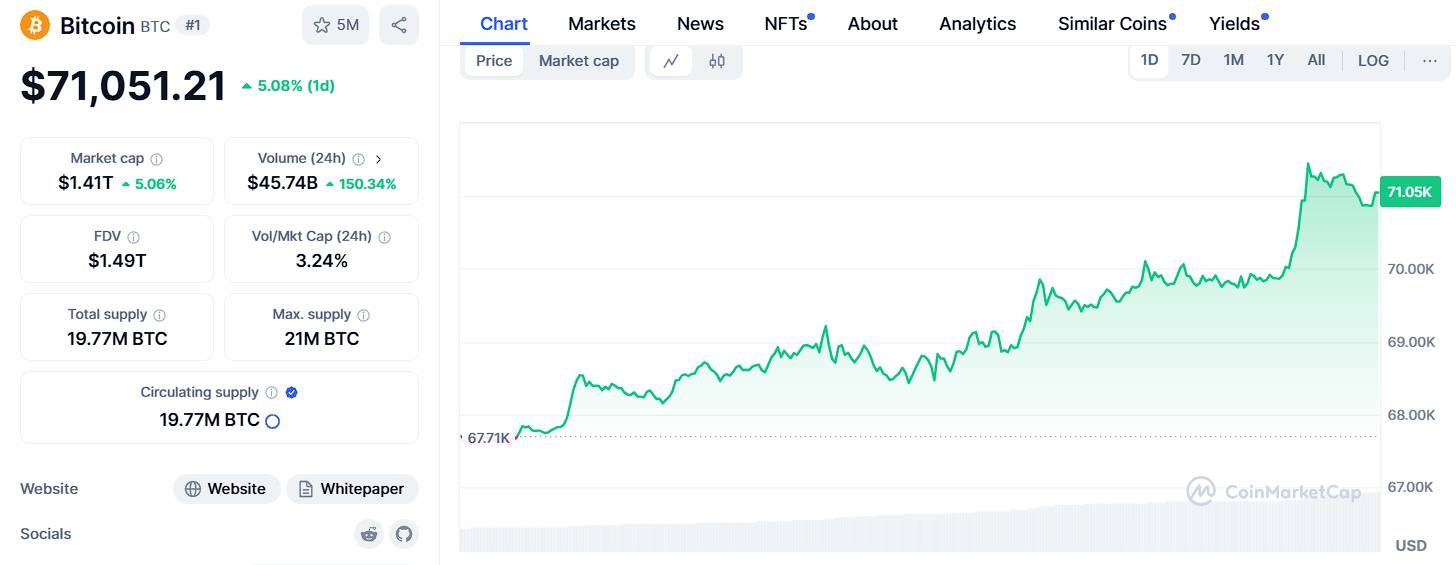This screenshot has width=1456, height=565.
Task: Go to the About tab
Action: click(873, 24)
